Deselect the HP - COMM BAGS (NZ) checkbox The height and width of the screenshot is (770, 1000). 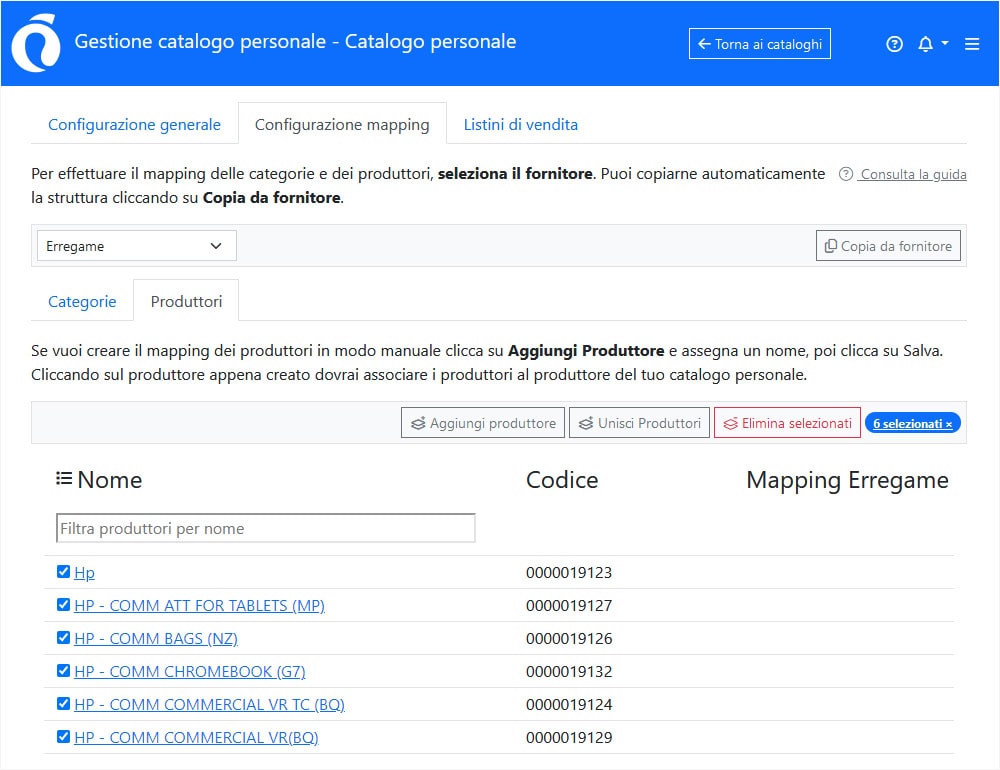tap(63, 638)
